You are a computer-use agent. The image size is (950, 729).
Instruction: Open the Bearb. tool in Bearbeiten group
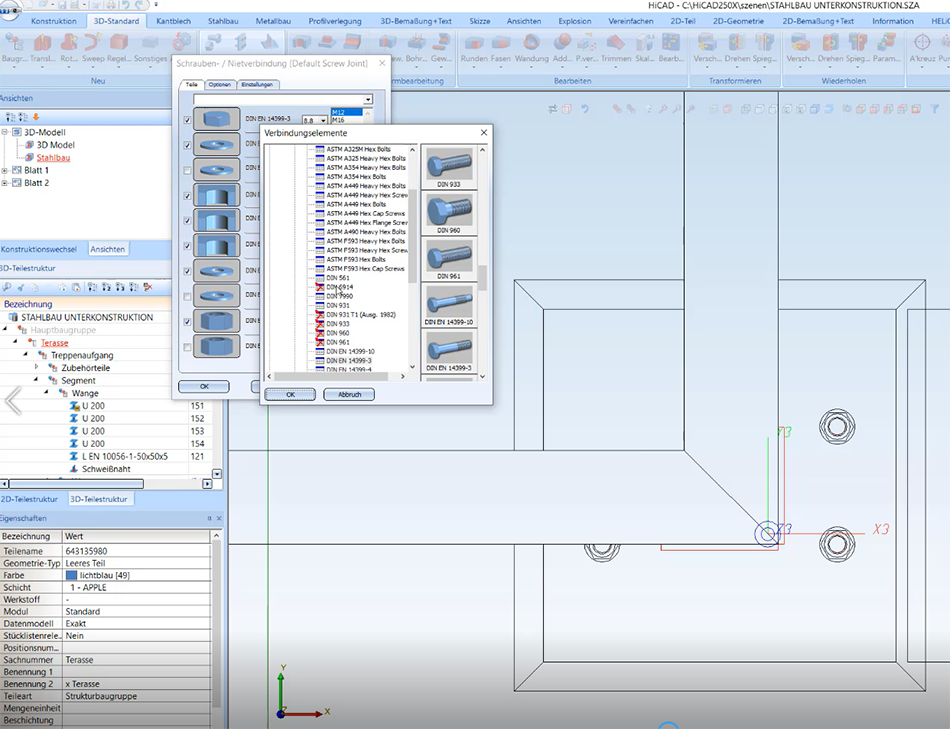pos(670,42)
